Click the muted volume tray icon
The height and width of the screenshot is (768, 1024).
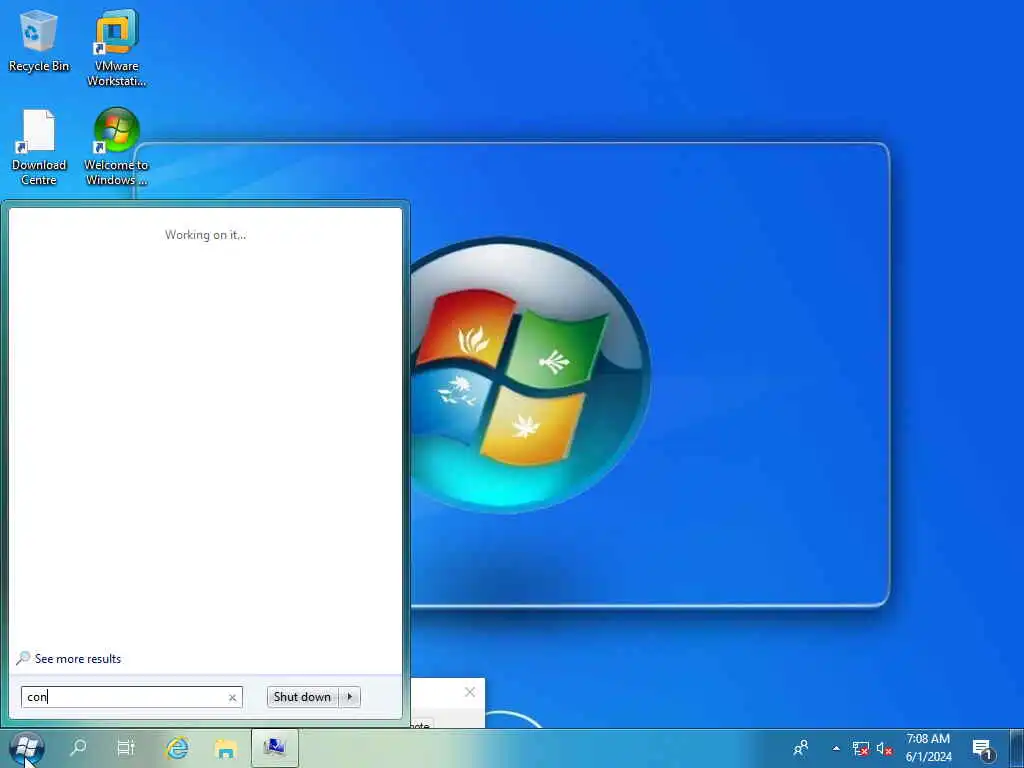click(x=885, y=748)
